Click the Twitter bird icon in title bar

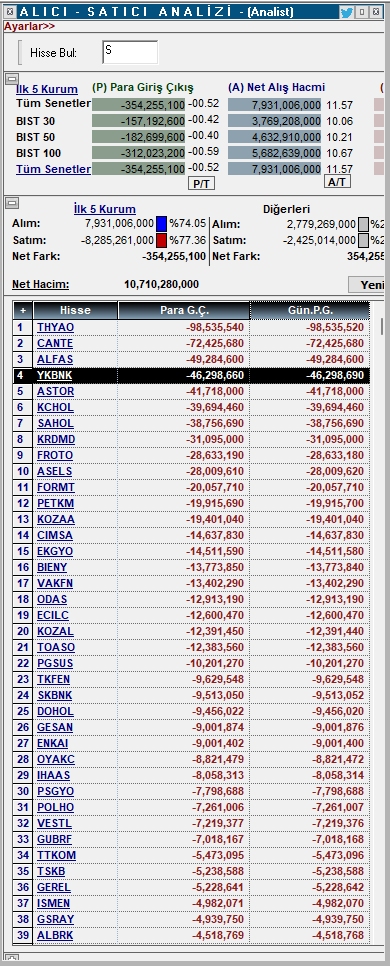click(x=346, y=12)
